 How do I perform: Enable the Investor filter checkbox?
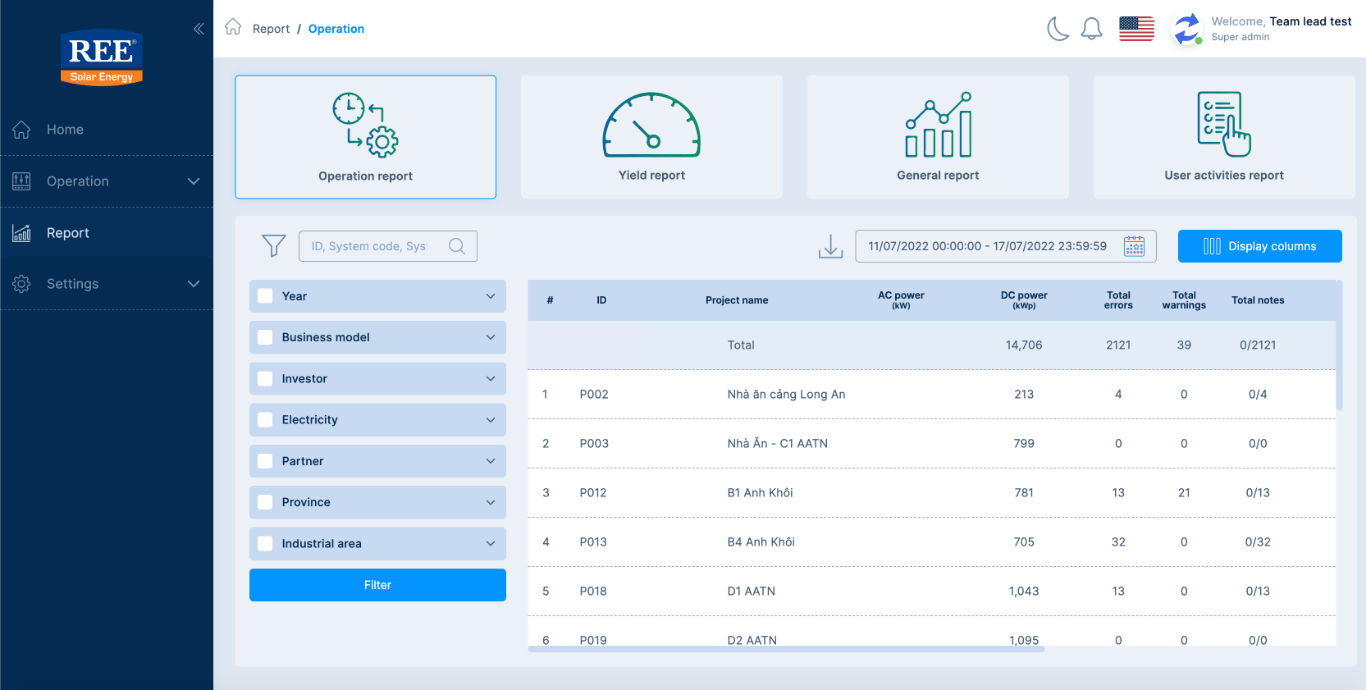(265, 379)
